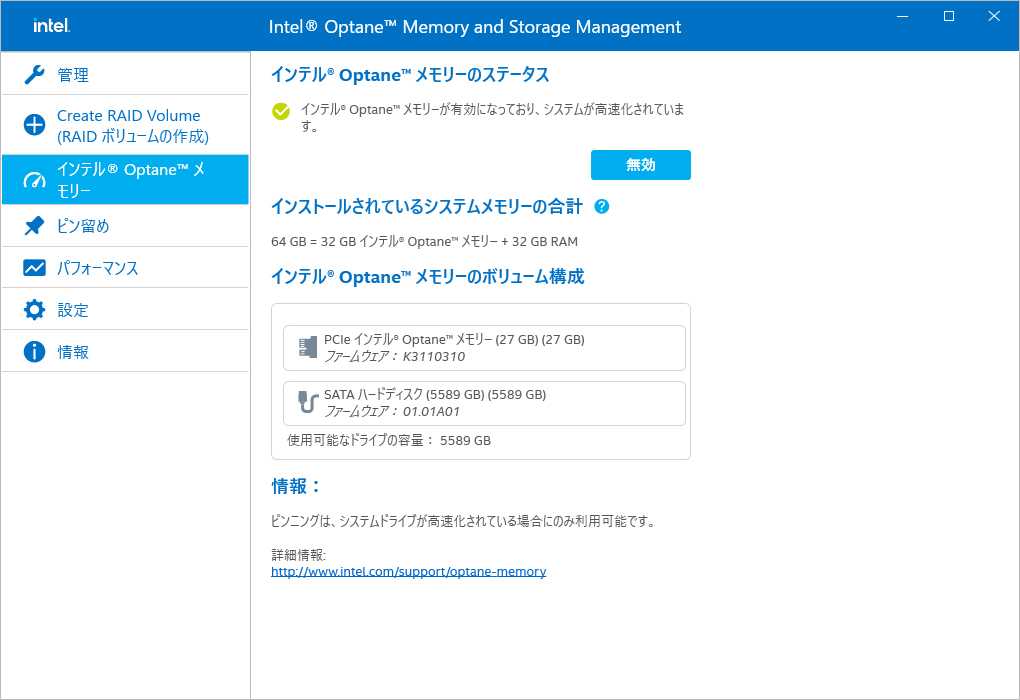This screenshot has width=1020, height=700.
Task: Close the Optane management window
Action: pyautogui.click(x=993, y=16)
